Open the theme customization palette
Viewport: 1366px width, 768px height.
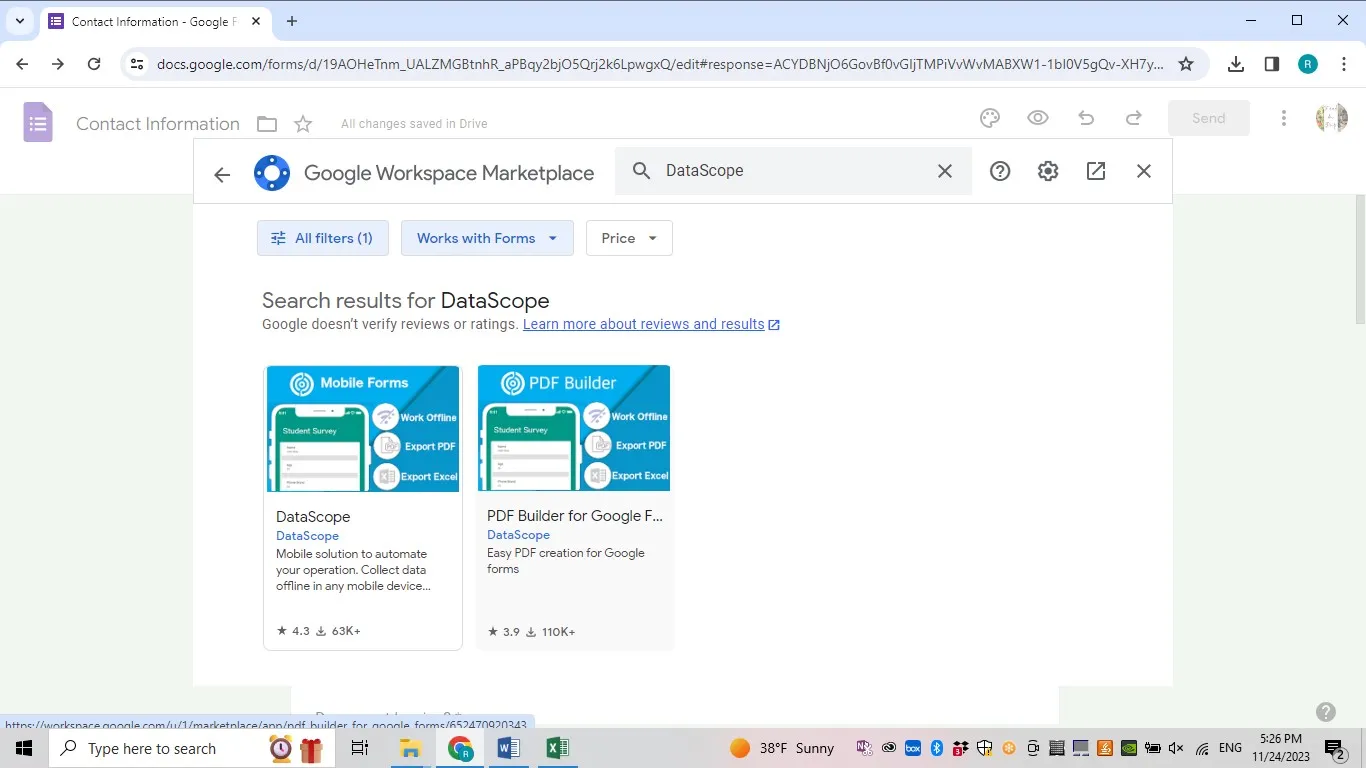[x=989, y=117]
